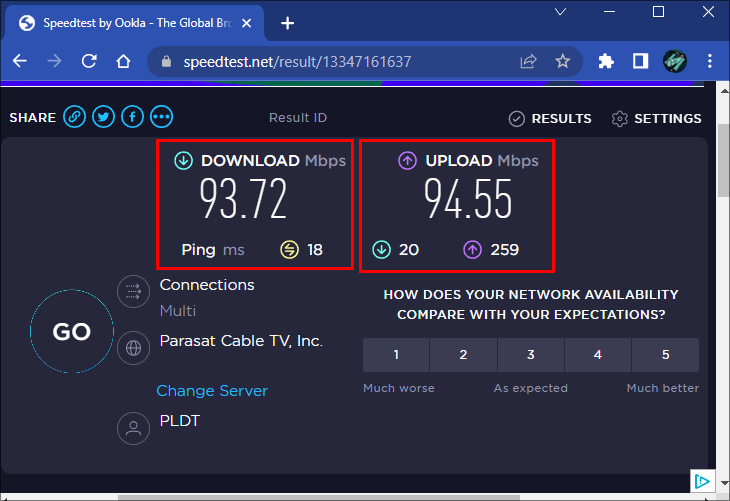Rate network availability as 4
The image size is (730, 501).
tap(598, 355)
